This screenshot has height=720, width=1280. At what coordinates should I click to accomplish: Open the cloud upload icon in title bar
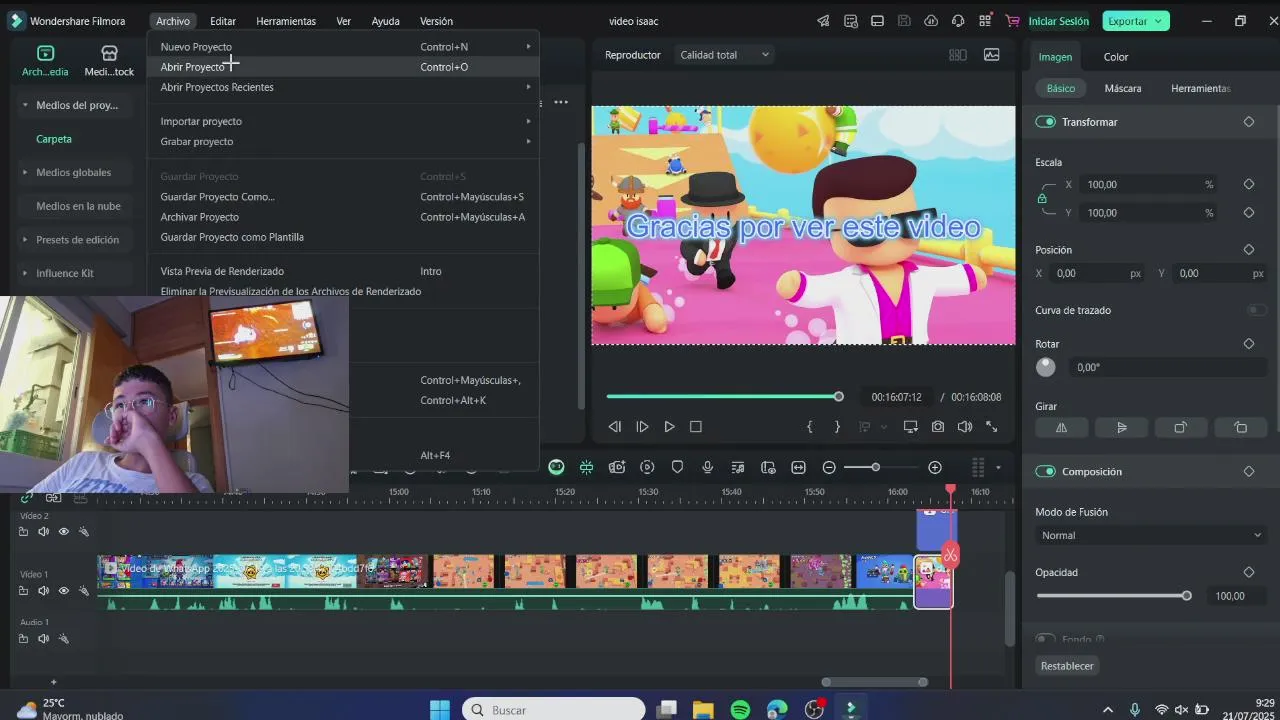pos(931,21)
